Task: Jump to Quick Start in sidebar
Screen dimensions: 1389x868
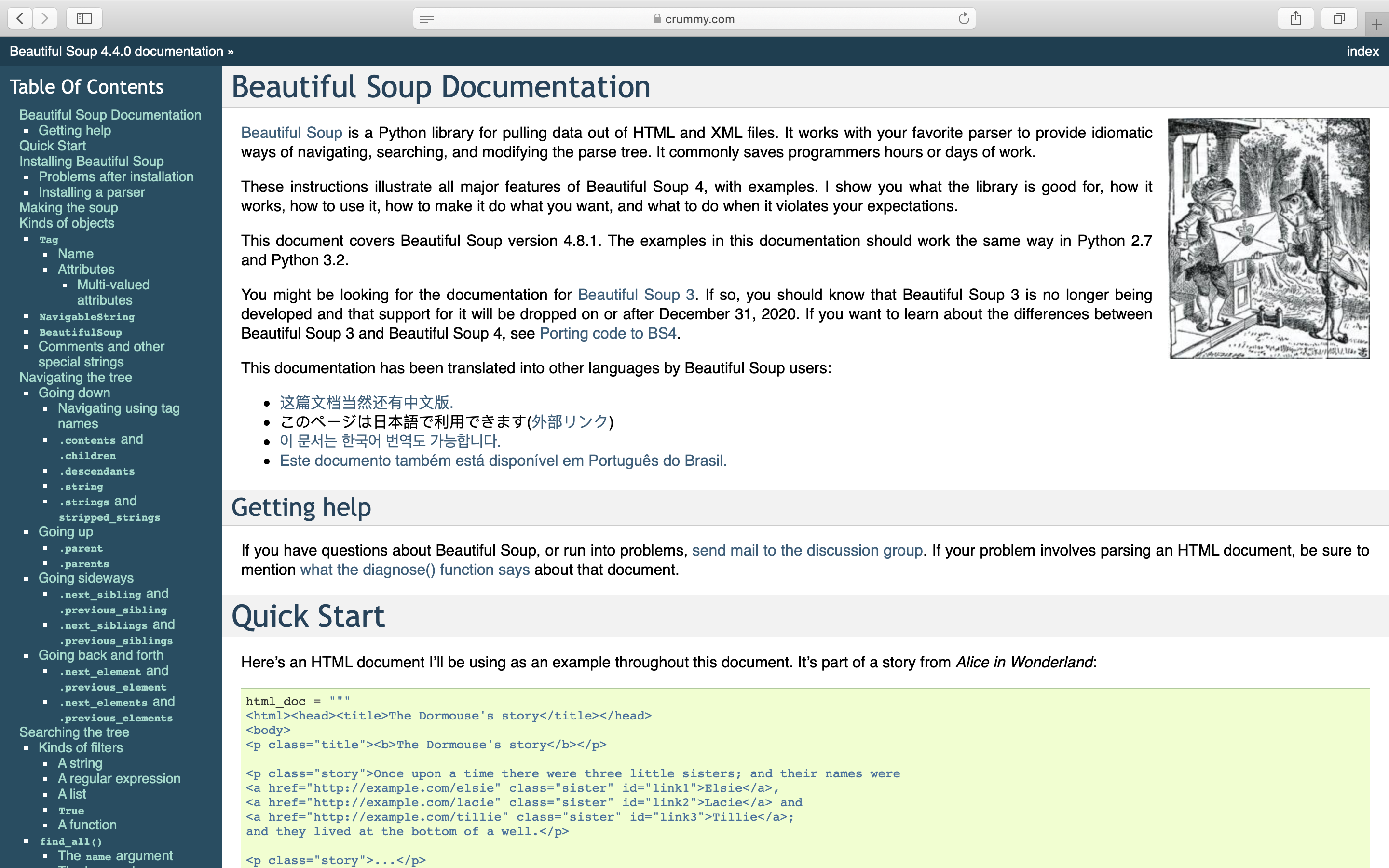Action: (52, 146)
